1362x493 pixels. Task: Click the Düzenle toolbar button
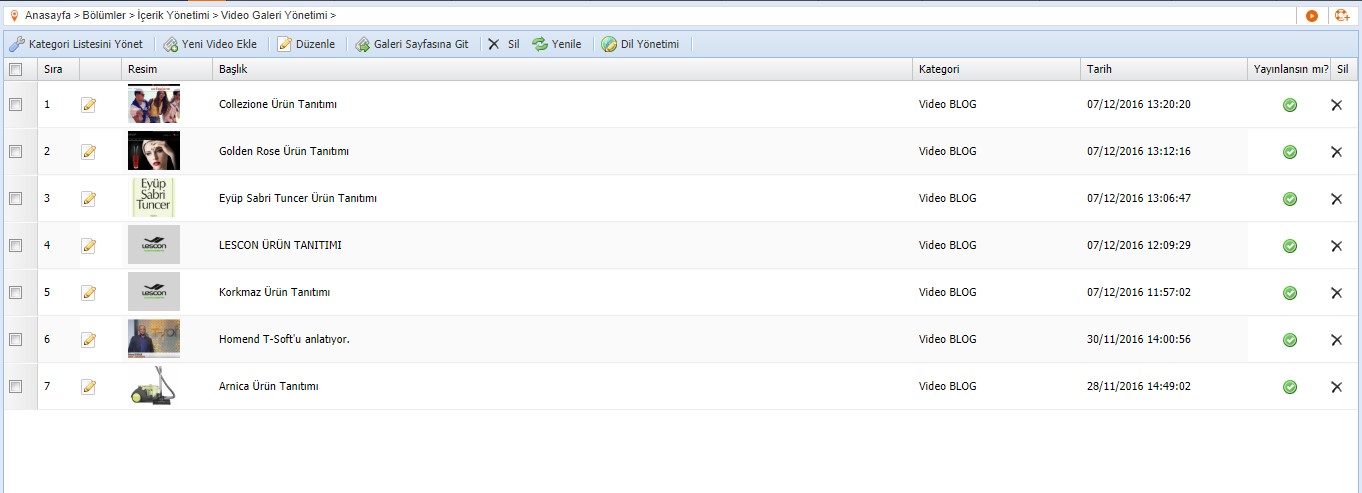(306, 44)
